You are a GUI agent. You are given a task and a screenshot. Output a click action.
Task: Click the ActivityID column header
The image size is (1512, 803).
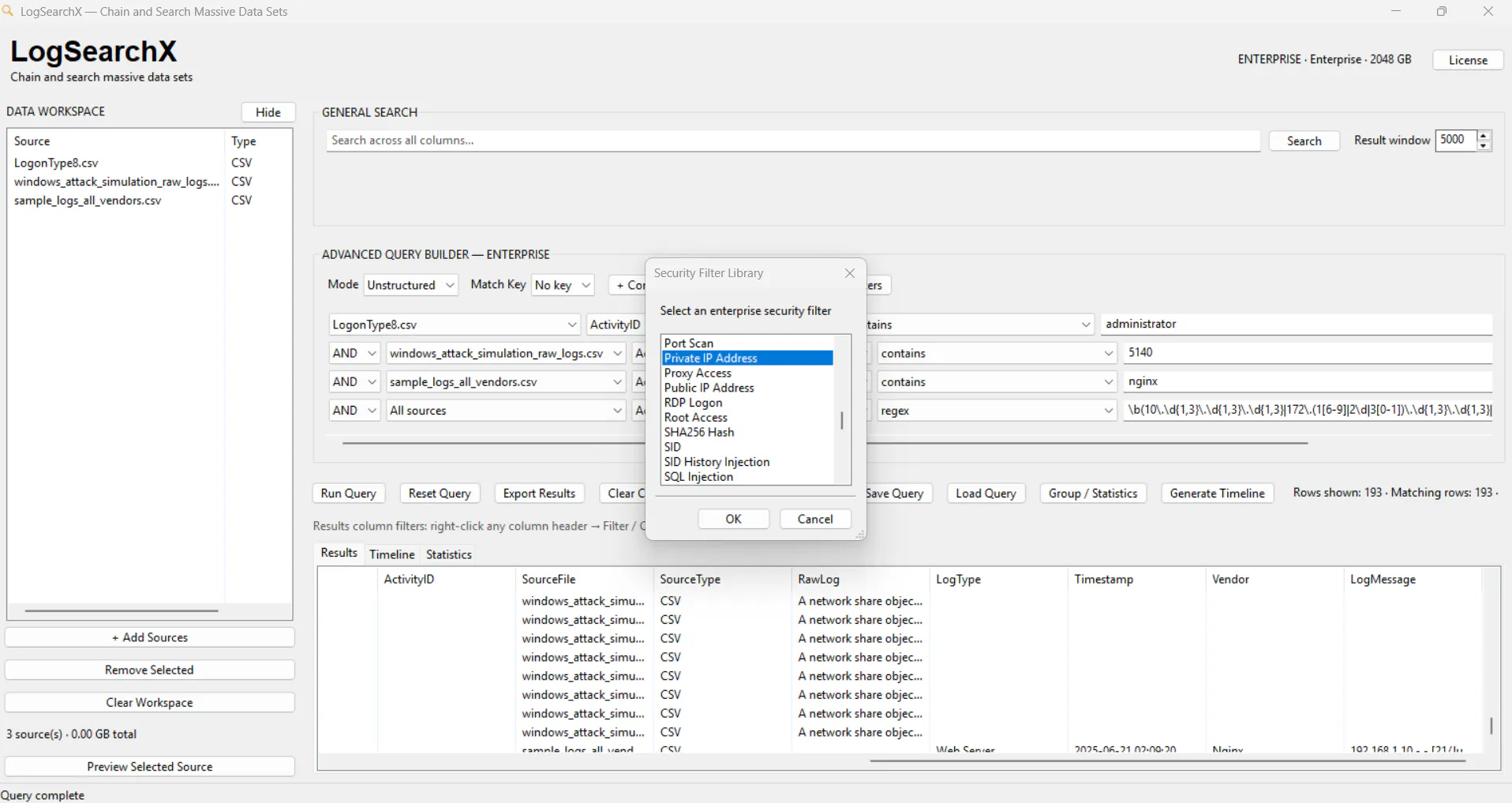[446, 580]
